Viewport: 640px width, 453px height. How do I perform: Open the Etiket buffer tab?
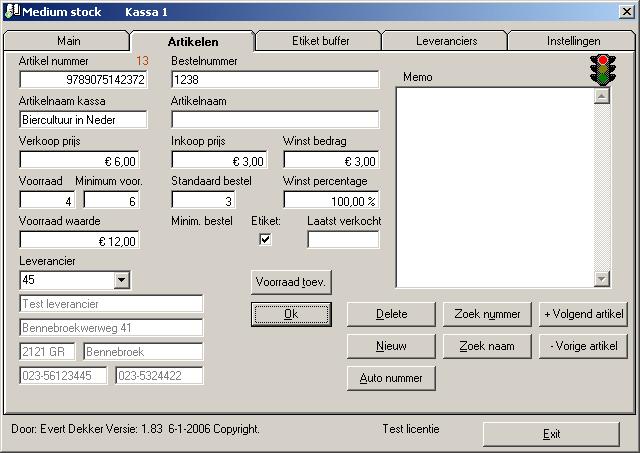click(320, 41)
